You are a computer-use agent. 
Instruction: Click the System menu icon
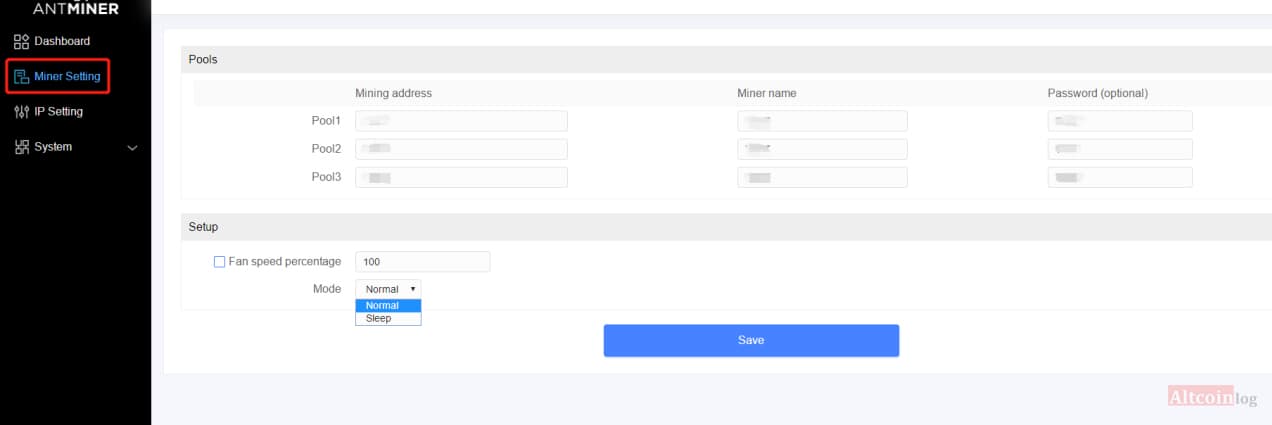point(22,147)
